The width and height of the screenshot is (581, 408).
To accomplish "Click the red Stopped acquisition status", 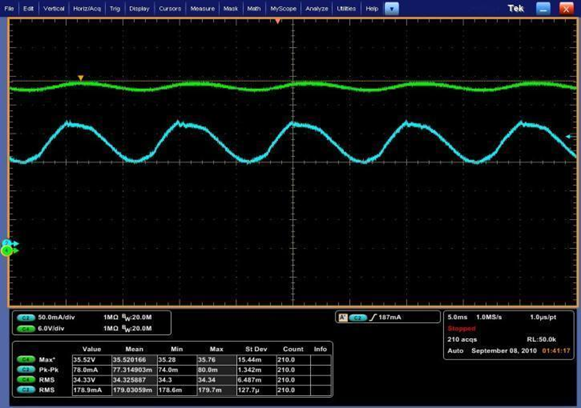I will tap(461, 328).
